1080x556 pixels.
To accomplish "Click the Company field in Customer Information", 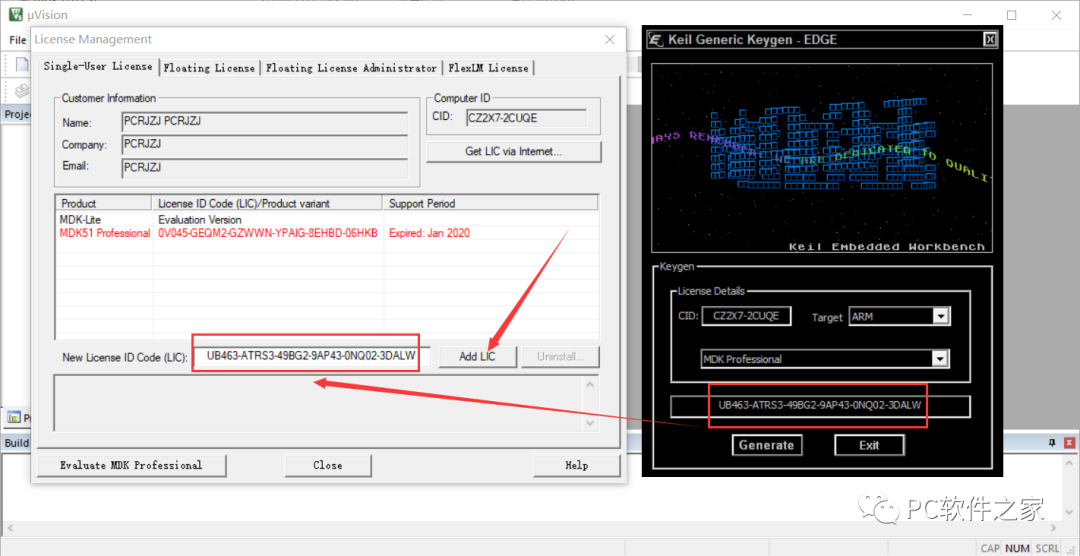I will coord(264,145).
